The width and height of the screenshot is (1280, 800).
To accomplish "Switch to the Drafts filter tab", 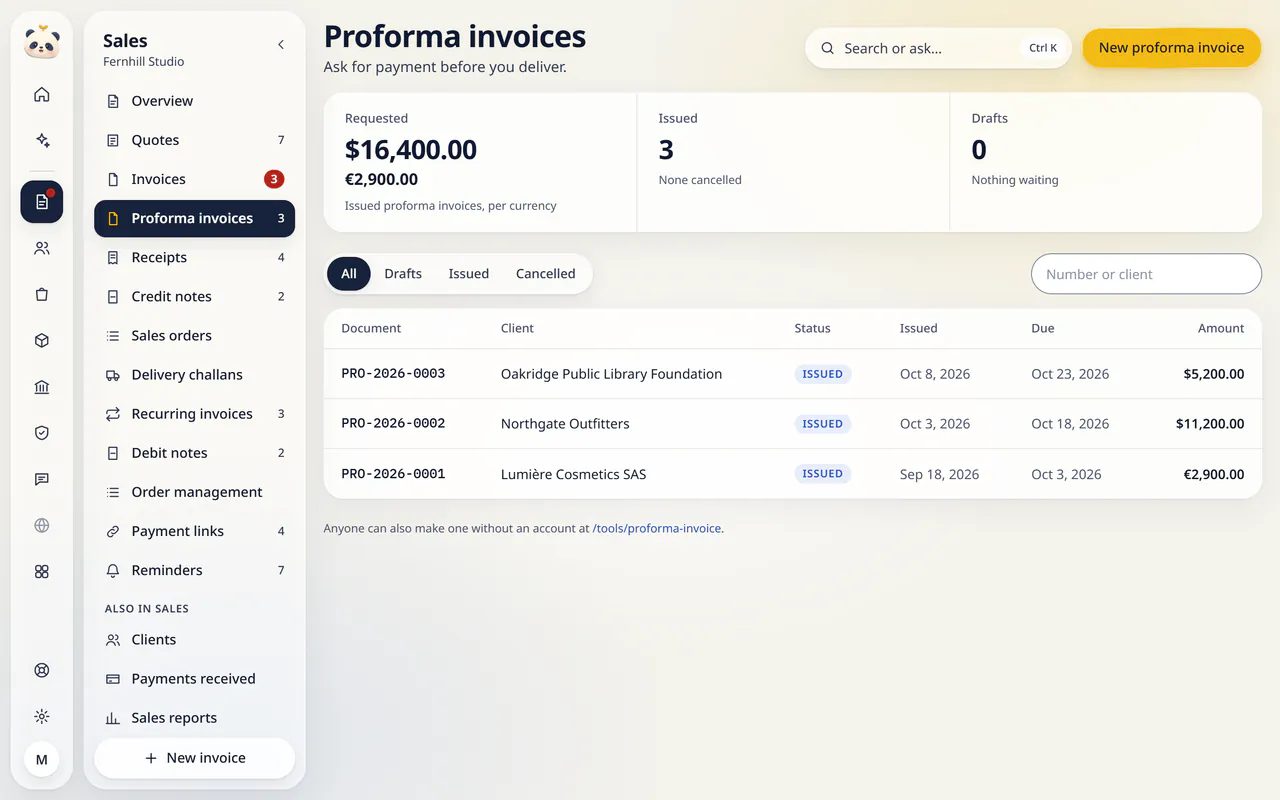I will click(x=403, y=274).
